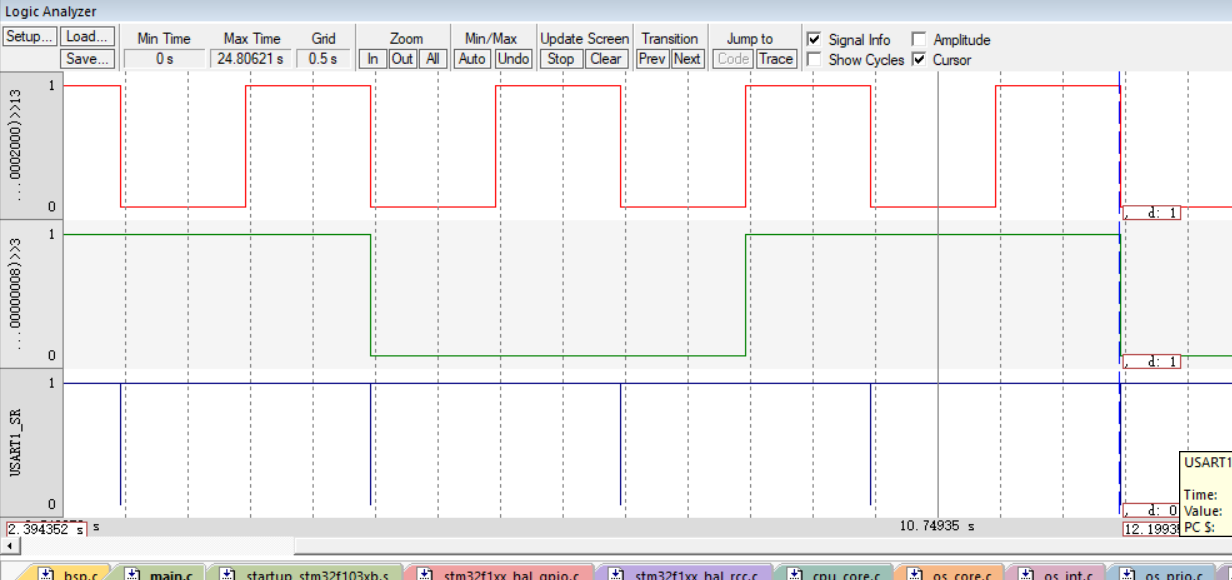1232x580 pixels.
Task: Click file icon on stm32f1xx_hal_gpio.c tab
Action: pos(424,574)
